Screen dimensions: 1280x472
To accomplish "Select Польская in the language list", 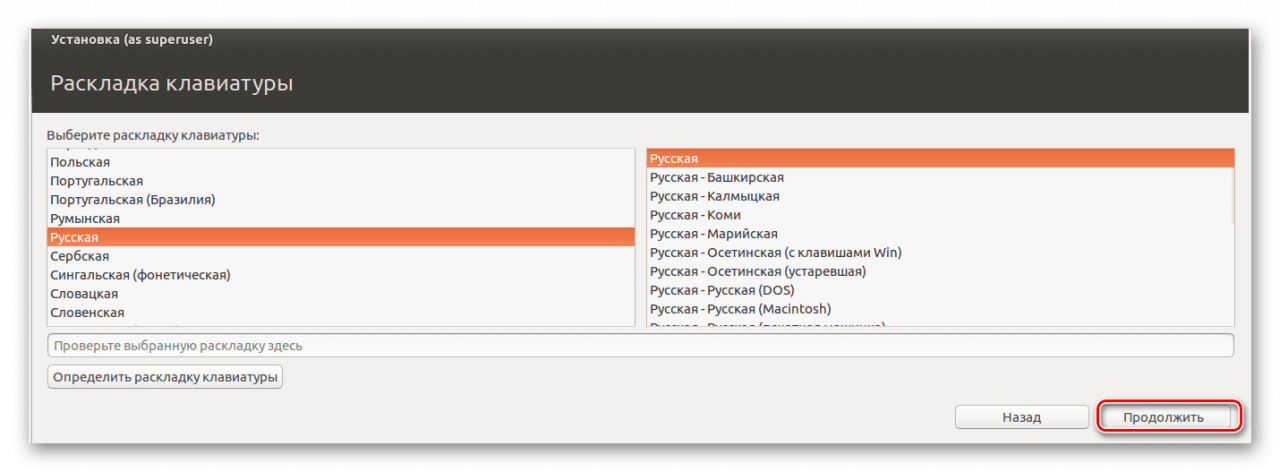I will pyautogui.click(x=81, y=162).
